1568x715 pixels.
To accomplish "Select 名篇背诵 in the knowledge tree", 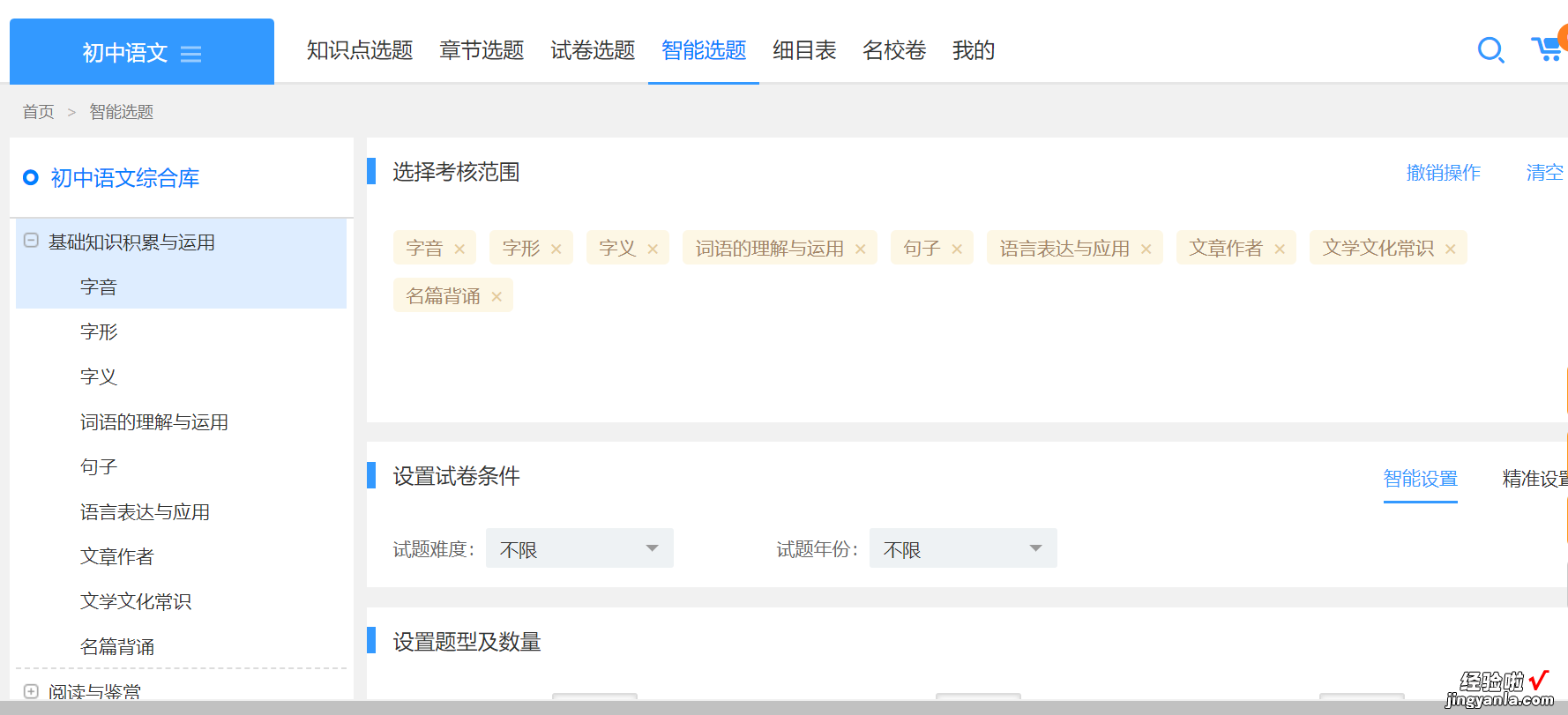I will [116, 647].
